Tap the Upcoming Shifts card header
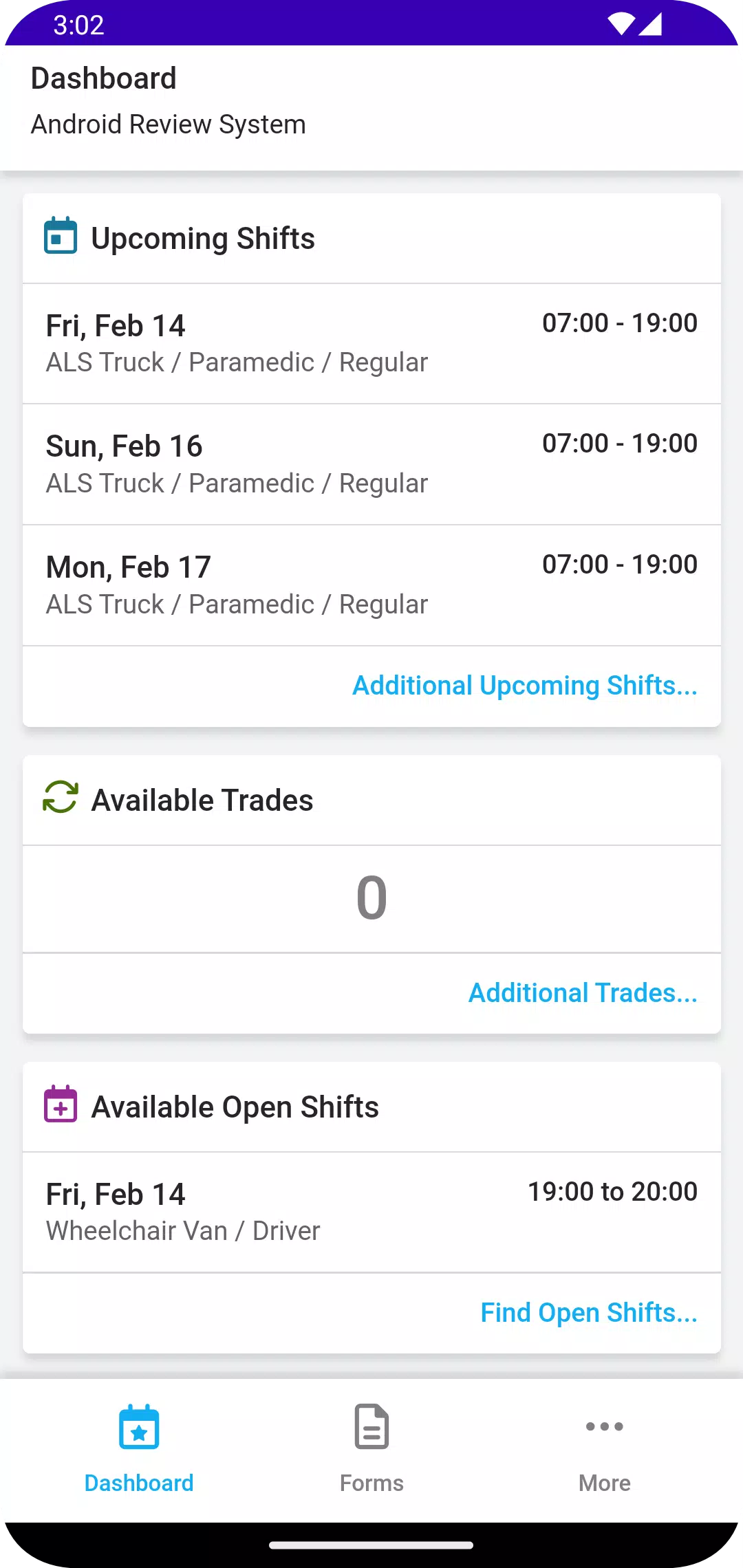The width and height of the screenshot is (743, 1568). tap(371, 238)
